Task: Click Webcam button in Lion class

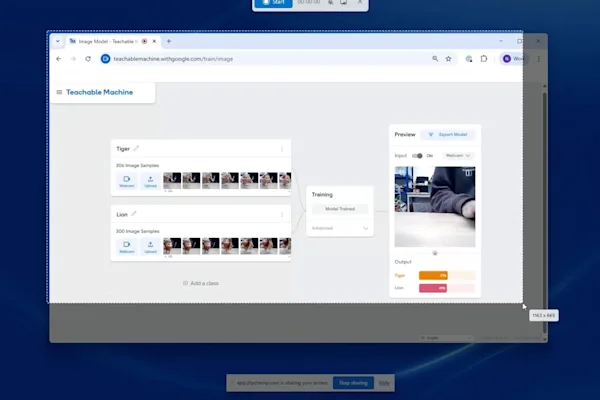Action: (127, 247)
